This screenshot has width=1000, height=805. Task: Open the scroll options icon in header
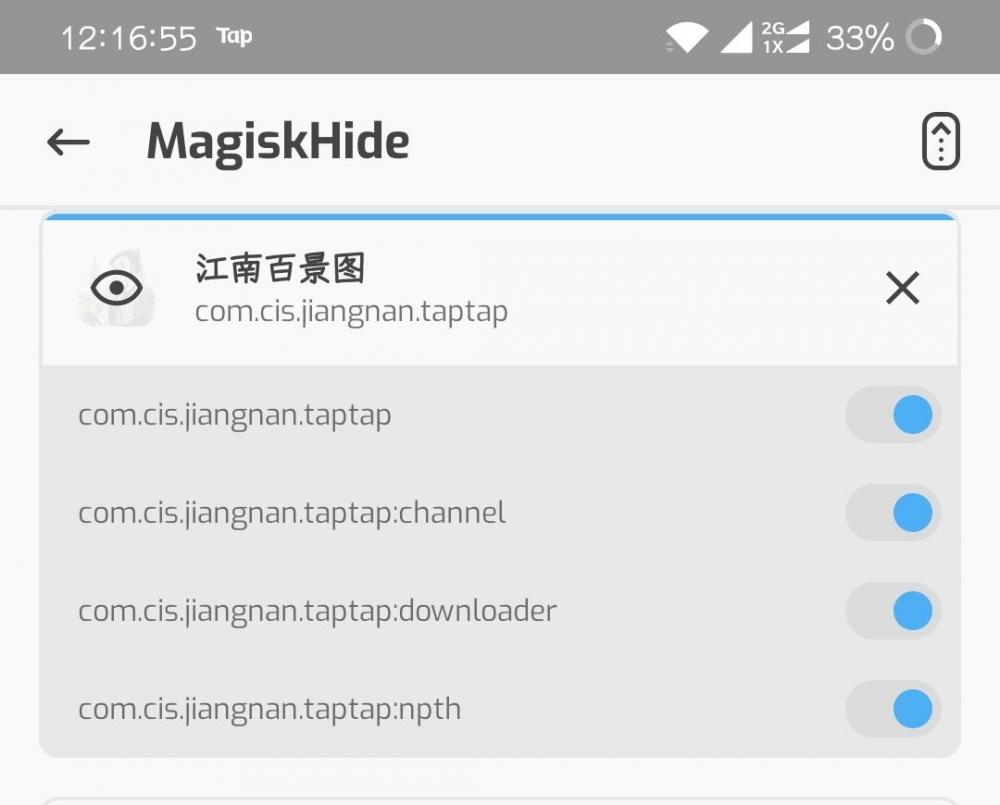[x=940, y=143]
